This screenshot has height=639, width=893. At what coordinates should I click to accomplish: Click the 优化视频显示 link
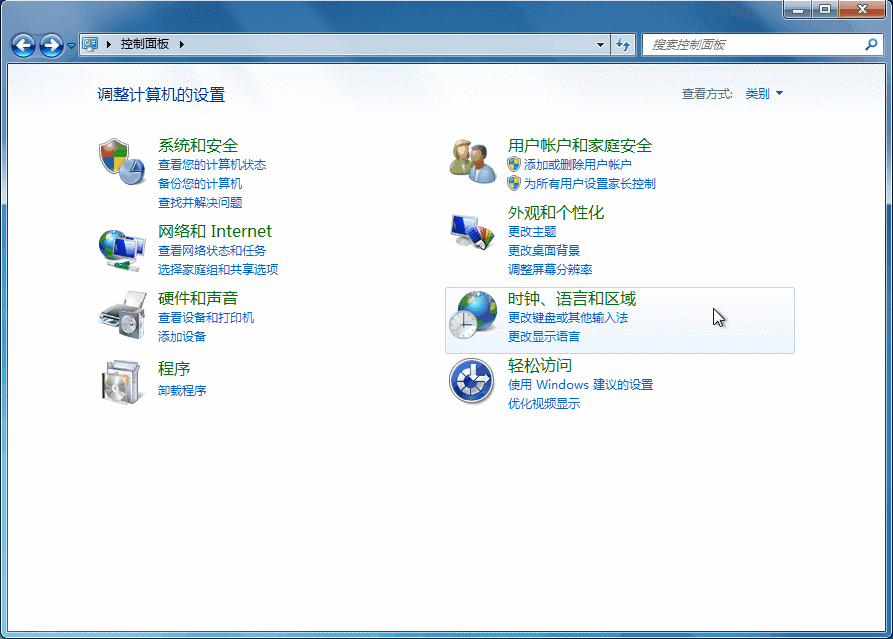point(544,404)
